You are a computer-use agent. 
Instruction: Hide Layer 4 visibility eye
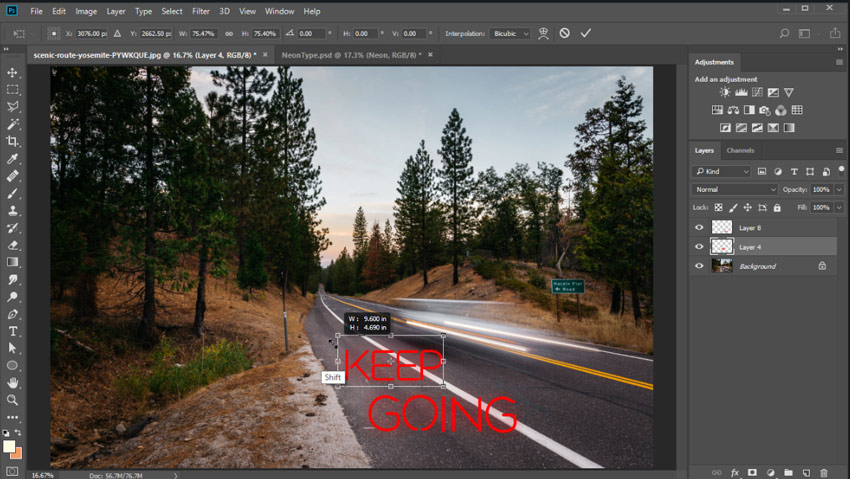pyautogui.click(x=699, y=247)
